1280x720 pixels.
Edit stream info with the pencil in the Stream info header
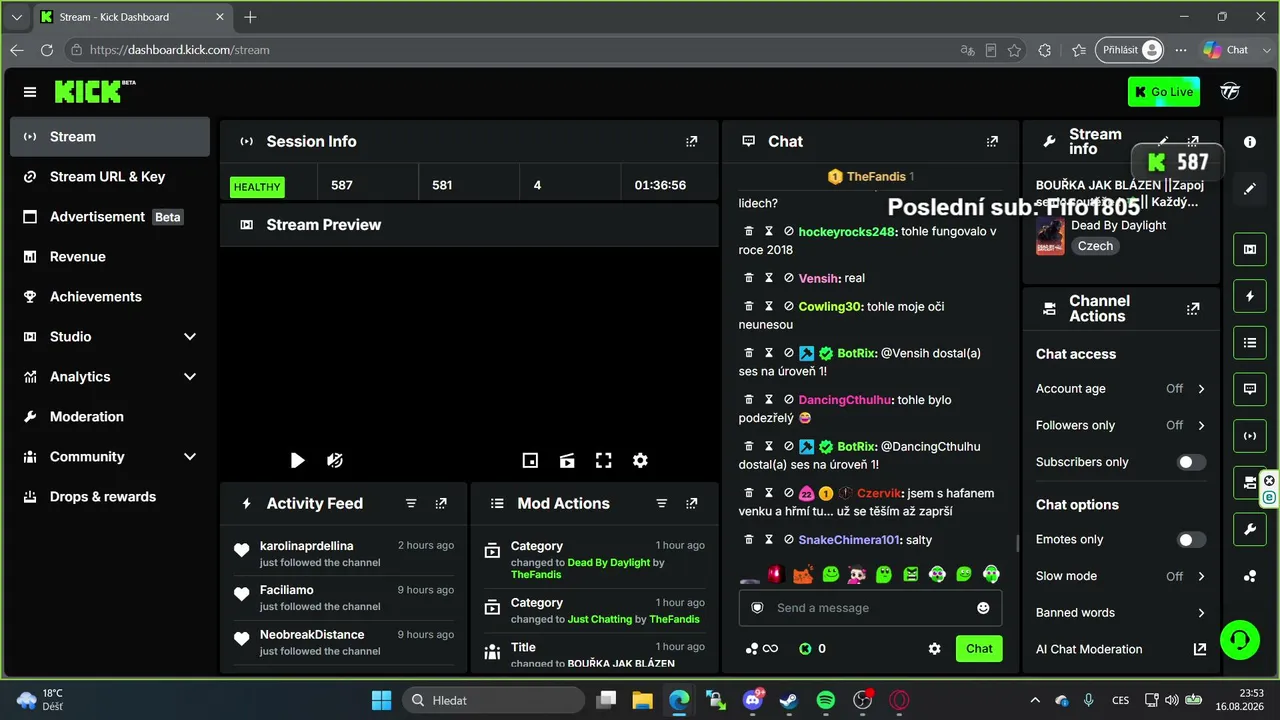tap(1163, 142)
